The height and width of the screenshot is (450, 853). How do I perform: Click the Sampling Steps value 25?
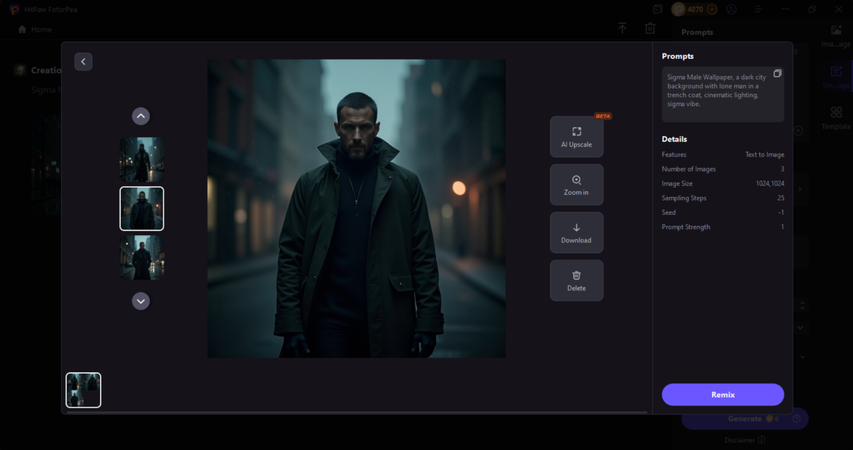(x=781, y=198)
